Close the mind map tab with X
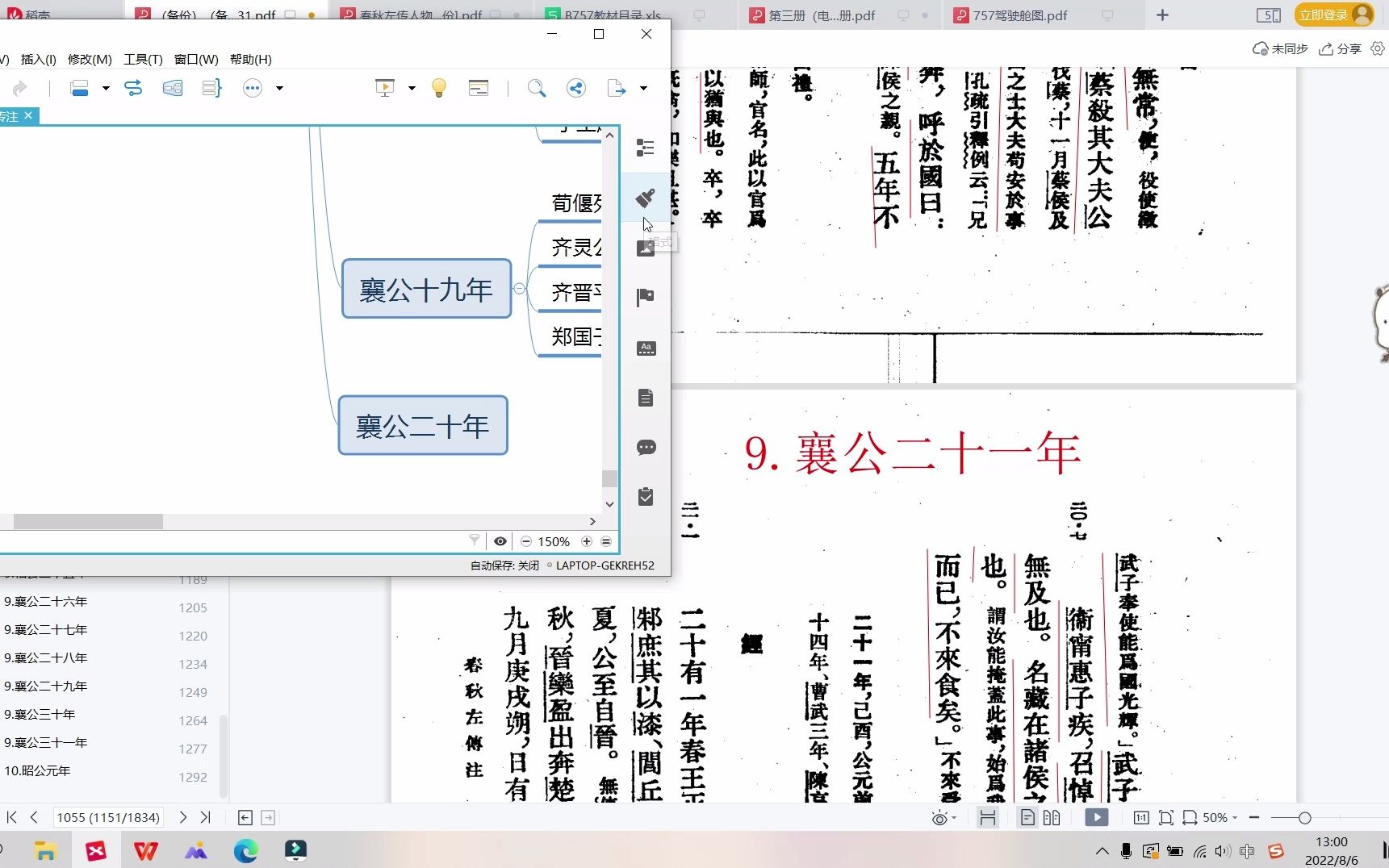The width and height of the screenshot is (1389, 868). [28, 115]
